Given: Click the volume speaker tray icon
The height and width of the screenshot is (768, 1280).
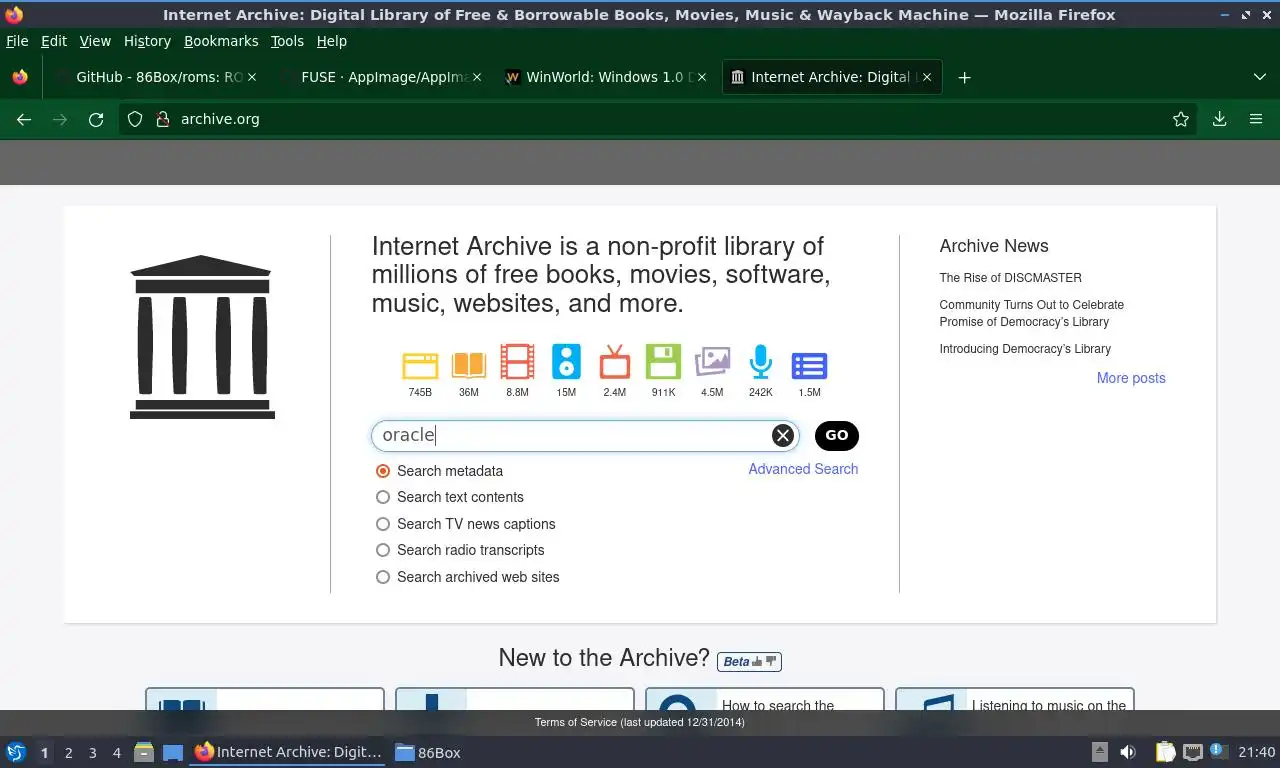Looking at the screenshot, I should tap(1128, 752).
